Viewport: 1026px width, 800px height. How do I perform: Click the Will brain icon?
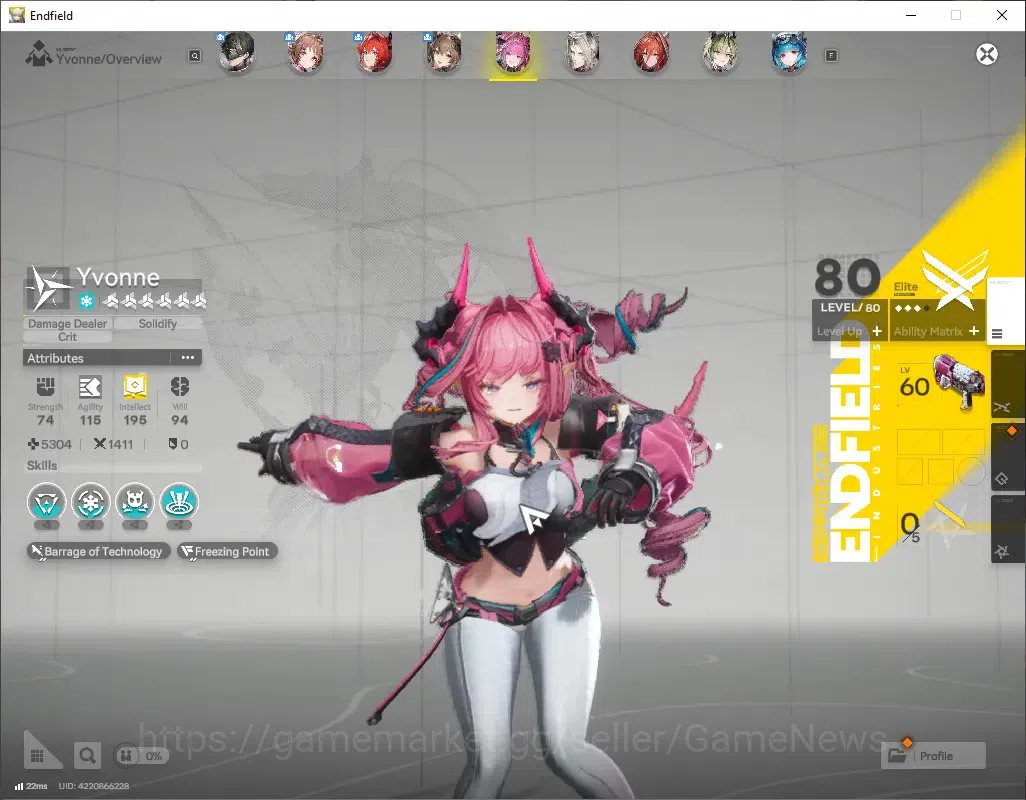(x=180, y=387)
